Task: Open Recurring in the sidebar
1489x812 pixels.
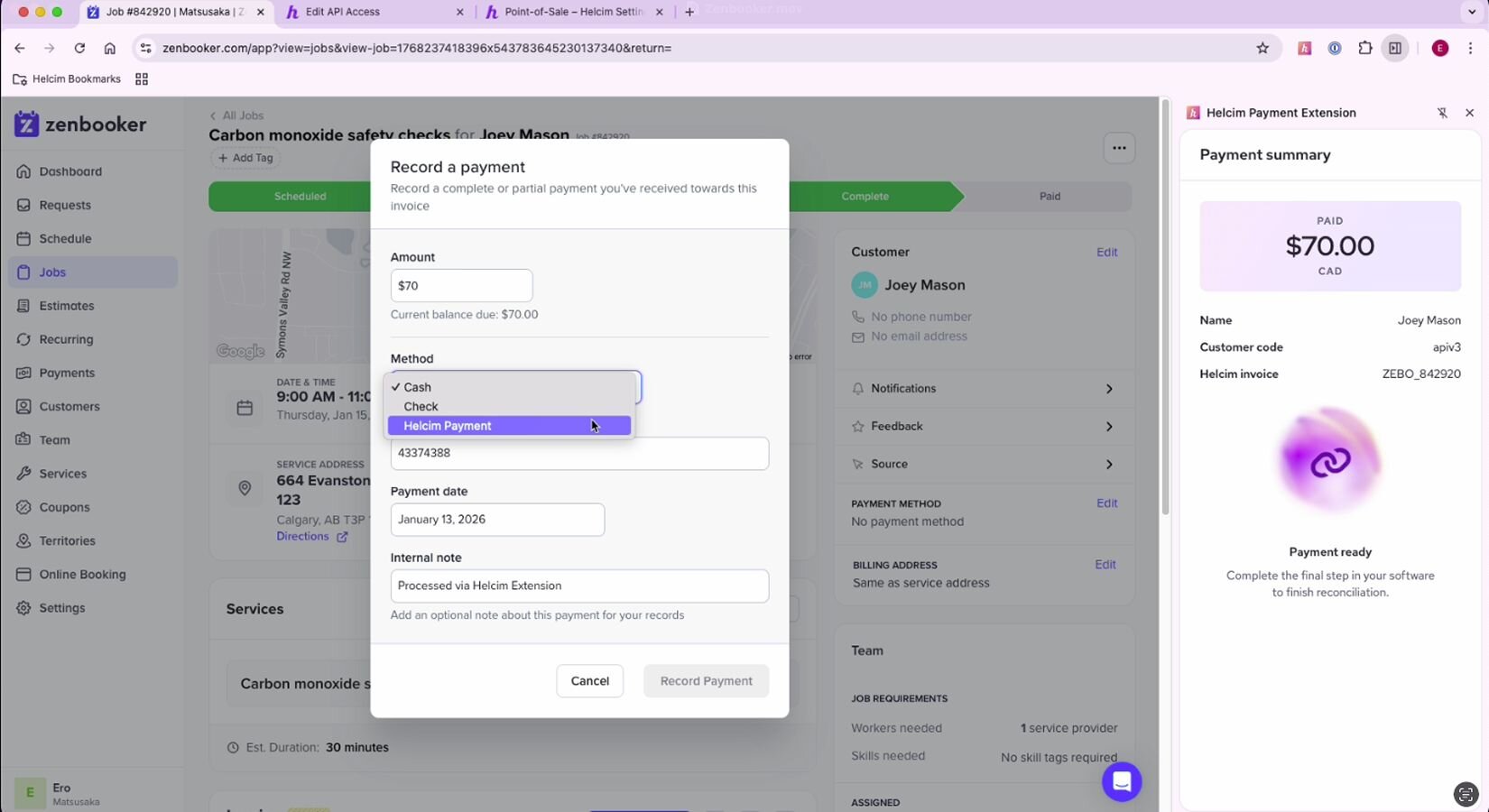Action: (x=93, y=339)
